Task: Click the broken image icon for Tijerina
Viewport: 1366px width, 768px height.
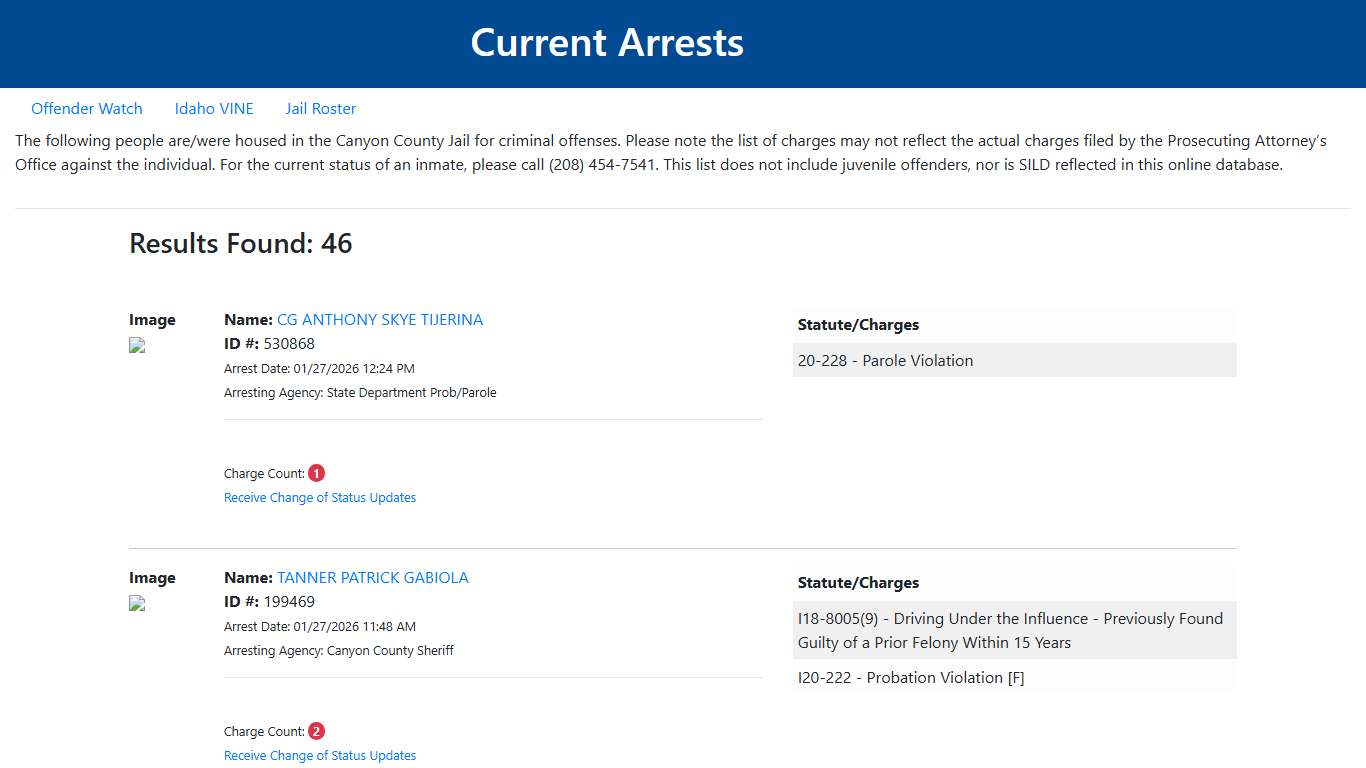Action: coord(136,345)
